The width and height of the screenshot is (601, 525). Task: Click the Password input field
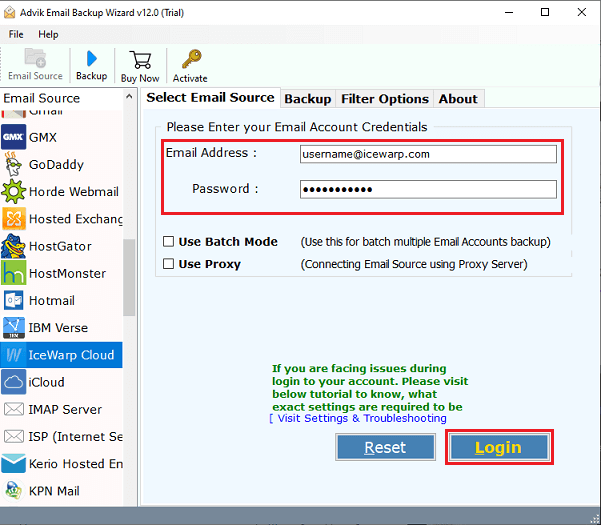click(x=428, y=189)
